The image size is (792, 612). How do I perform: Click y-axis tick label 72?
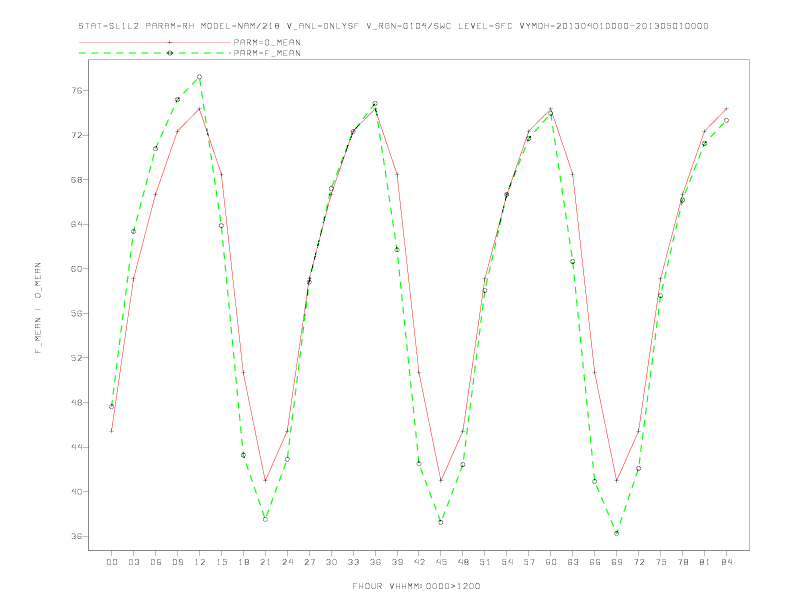tap(77, 135)
